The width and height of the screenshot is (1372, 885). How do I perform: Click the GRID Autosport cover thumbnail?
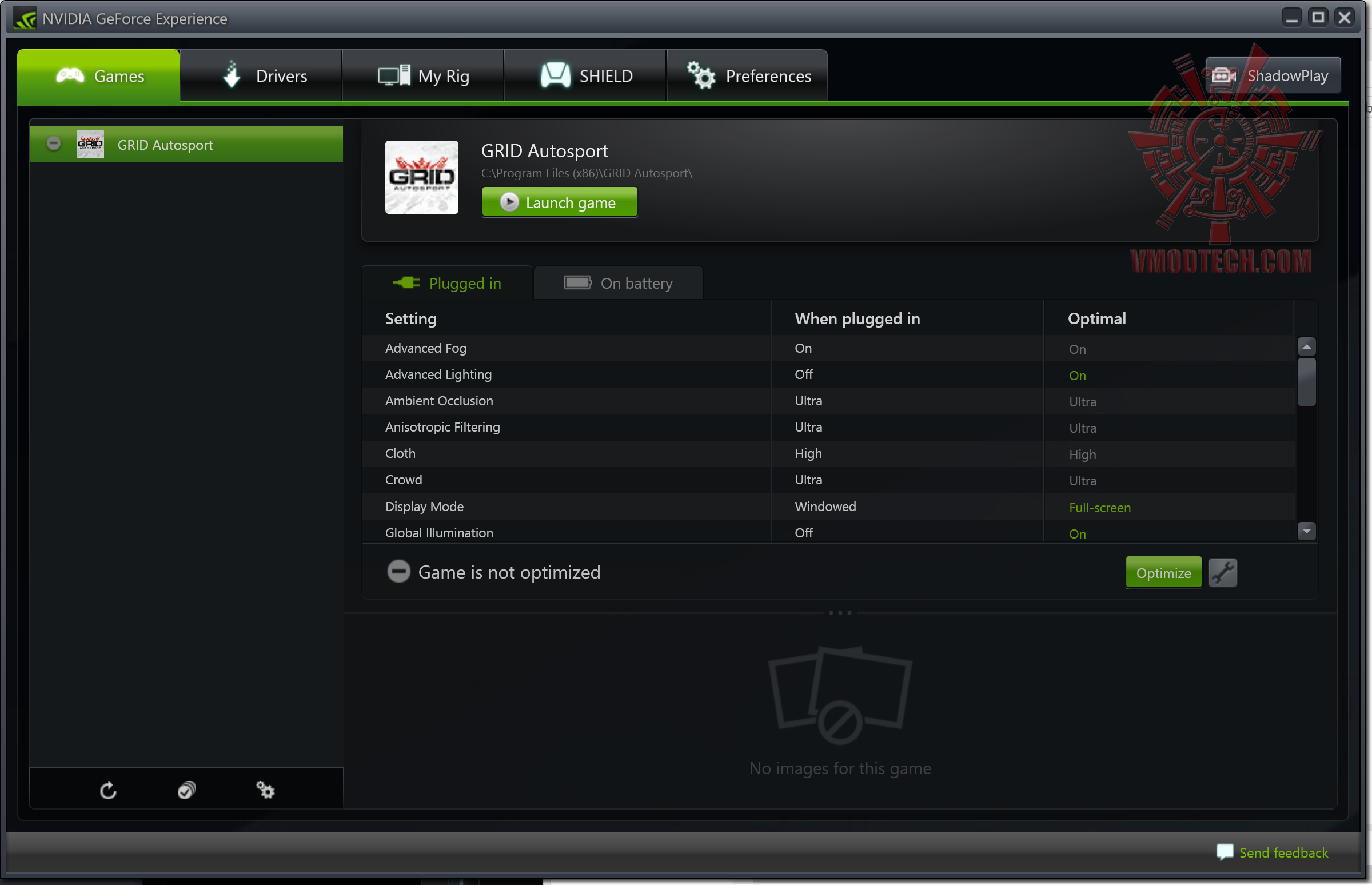[422, 178]
